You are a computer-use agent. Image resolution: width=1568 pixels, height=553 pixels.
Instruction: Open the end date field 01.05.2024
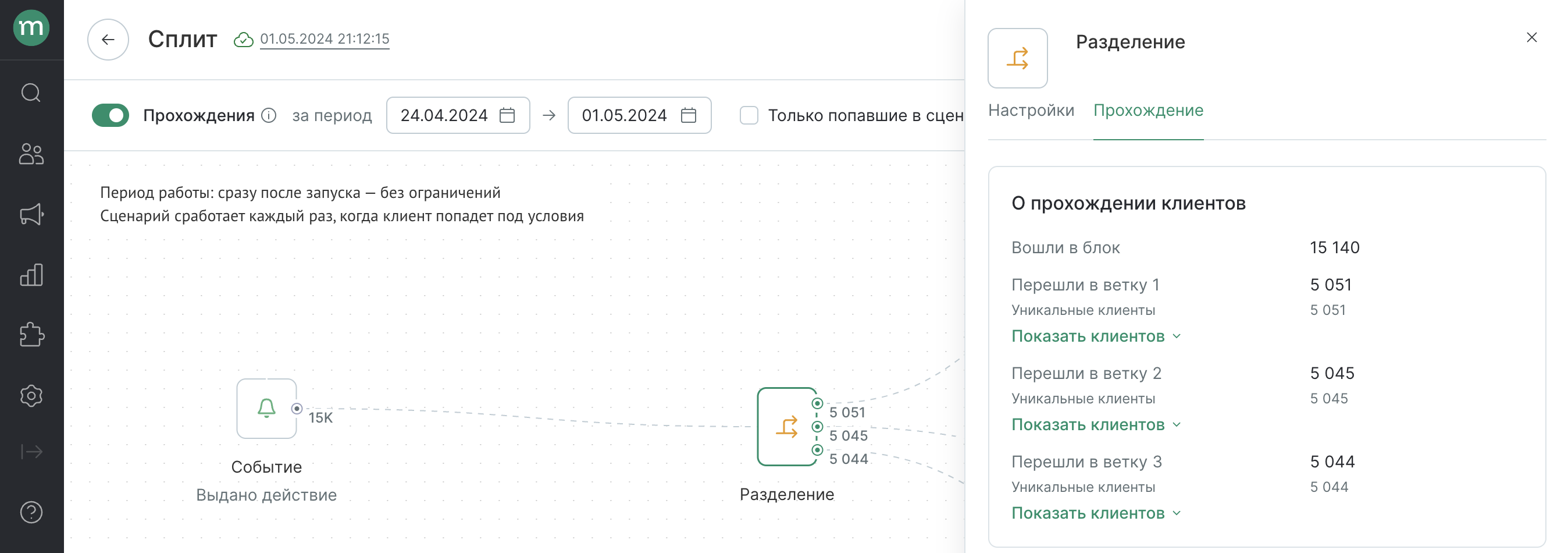tap(639, 115)
